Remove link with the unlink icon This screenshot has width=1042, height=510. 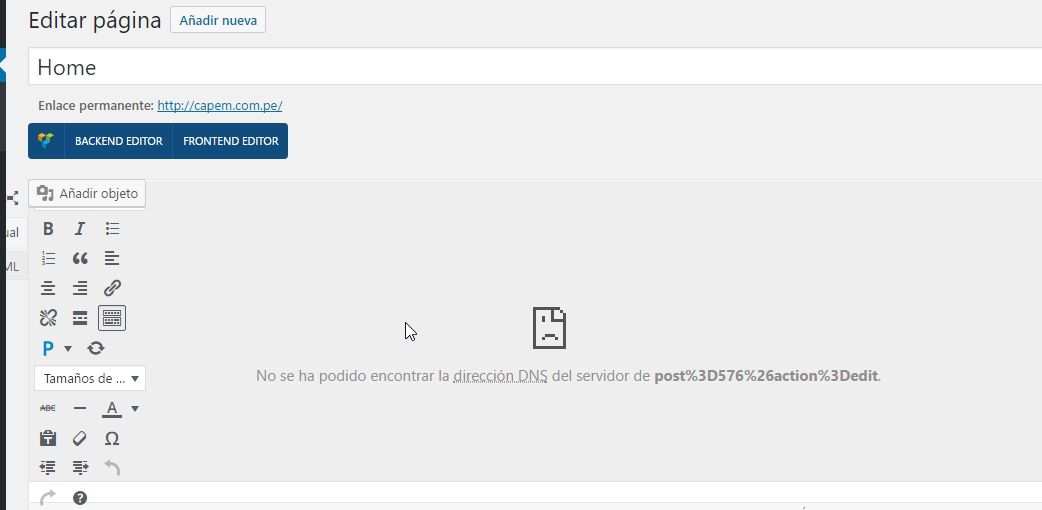48,318
